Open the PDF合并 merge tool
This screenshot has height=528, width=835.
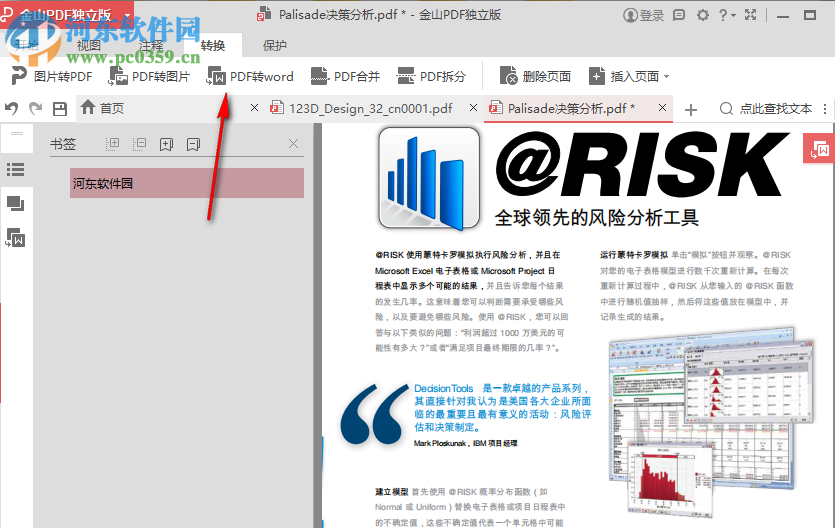345,77
